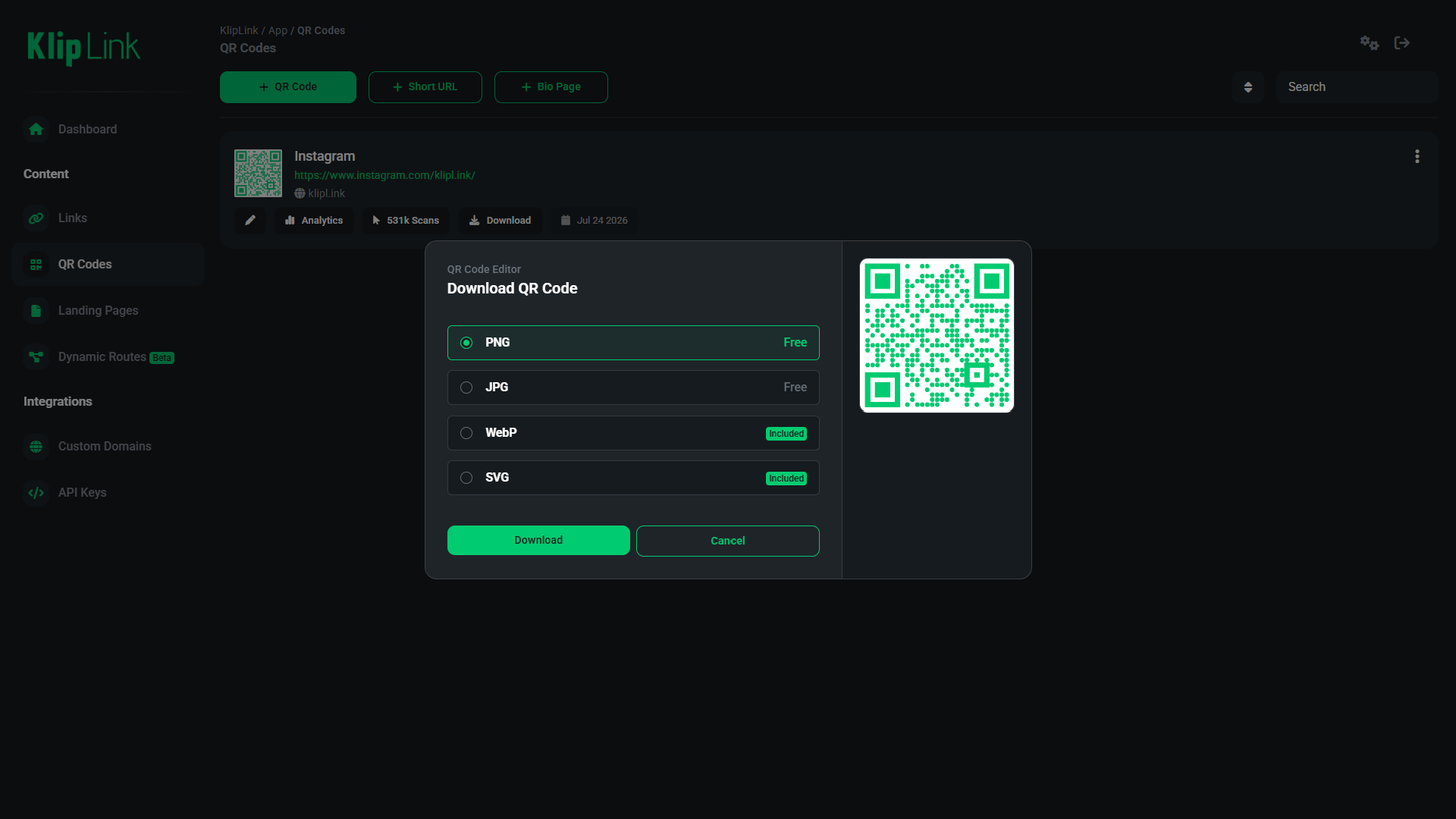Select the JPG format radio button
The width and height of the screenshot is (1456, 819).
(x=466, y=388)
